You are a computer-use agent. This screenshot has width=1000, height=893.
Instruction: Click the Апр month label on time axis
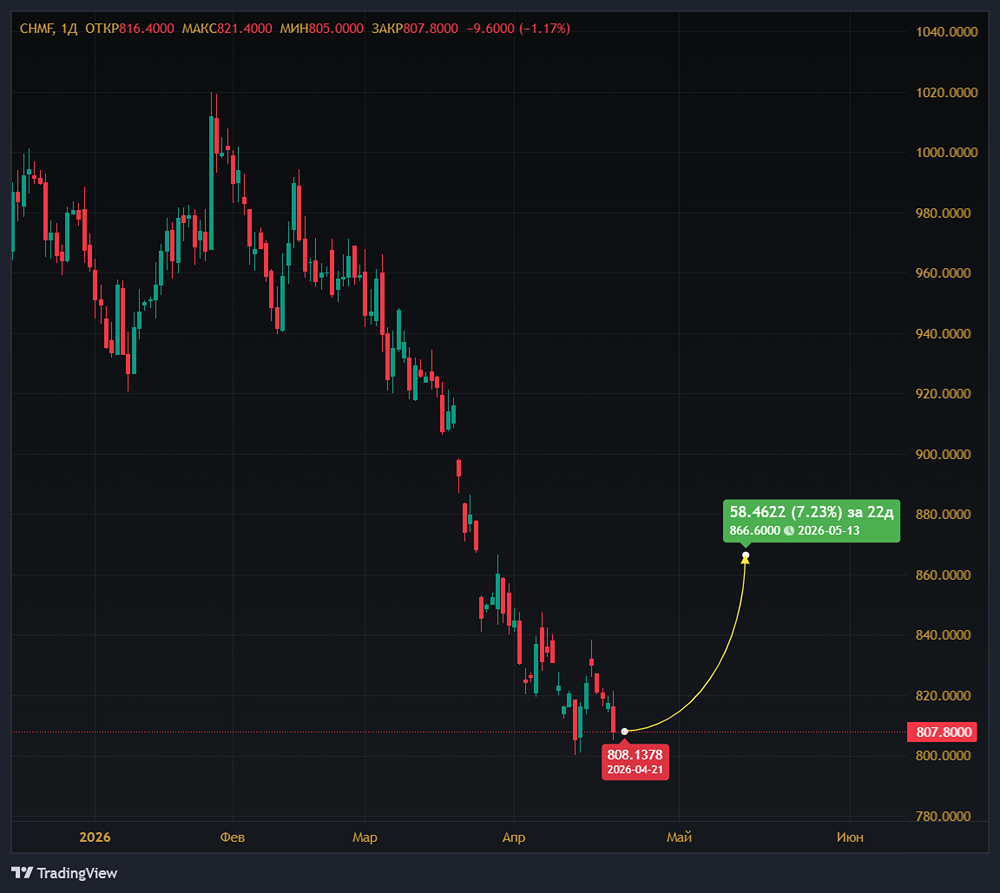513,837
